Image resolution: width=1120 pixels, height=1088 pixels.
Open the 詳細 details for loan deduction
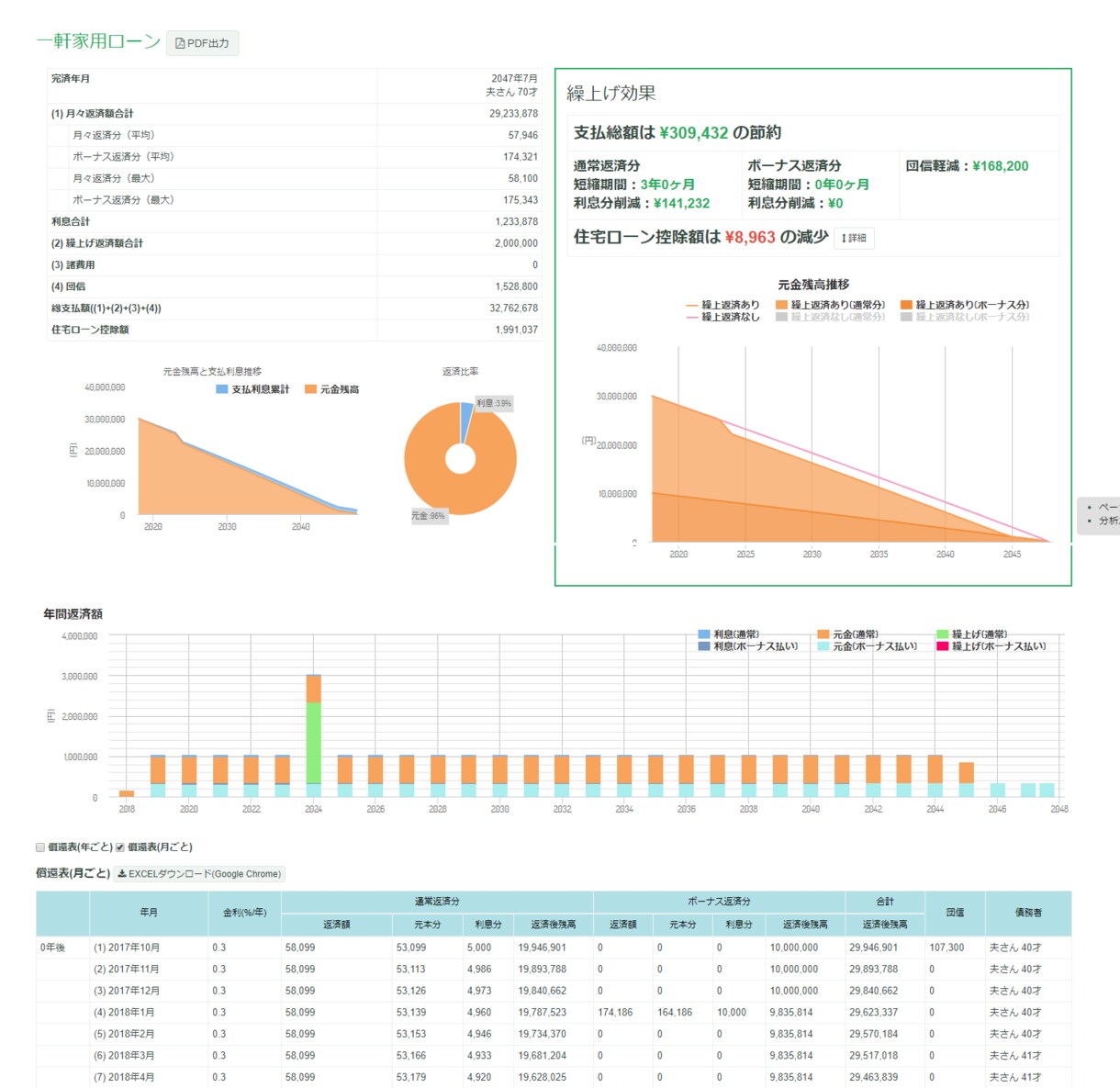(854, 238)
